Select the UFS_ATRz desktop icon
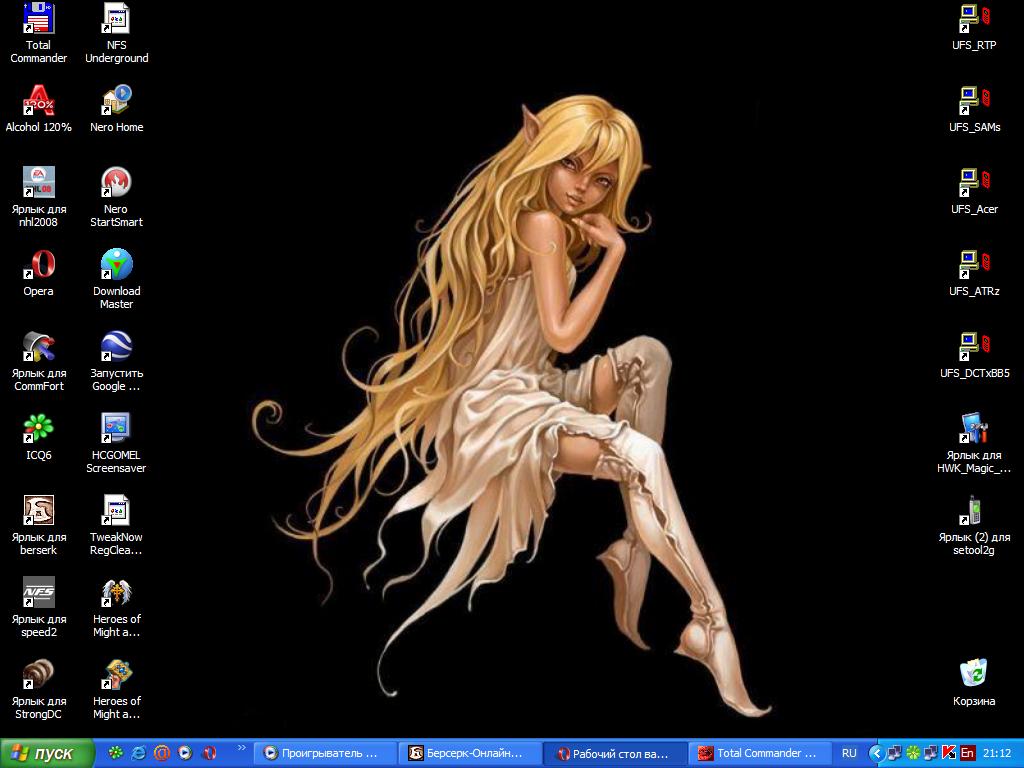Image resolution: width=1024 pixels, height=768 pixels. pyautogui.click(x=974, y=272)
